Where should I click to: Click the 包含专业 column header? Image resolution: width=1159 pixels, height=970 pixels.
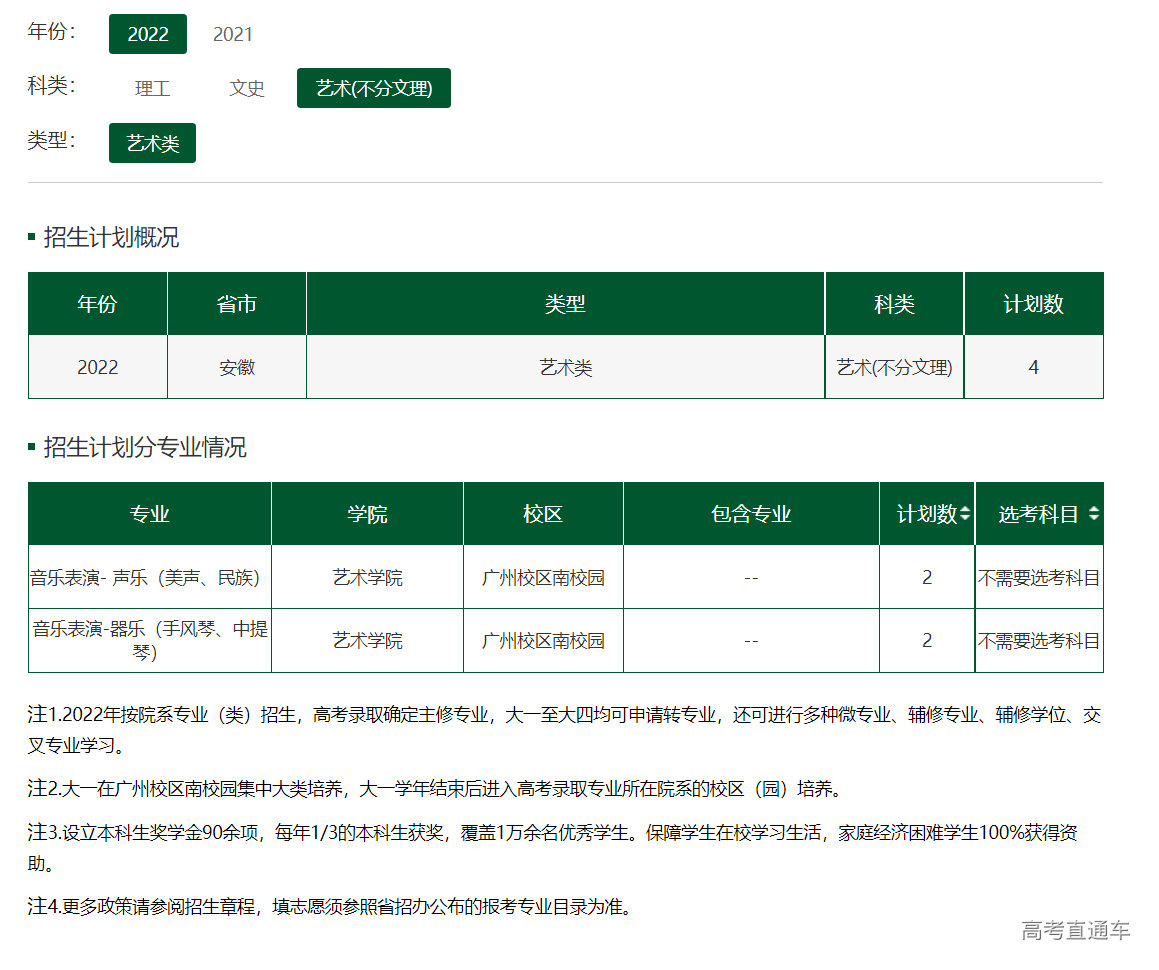tap(751, 514)
